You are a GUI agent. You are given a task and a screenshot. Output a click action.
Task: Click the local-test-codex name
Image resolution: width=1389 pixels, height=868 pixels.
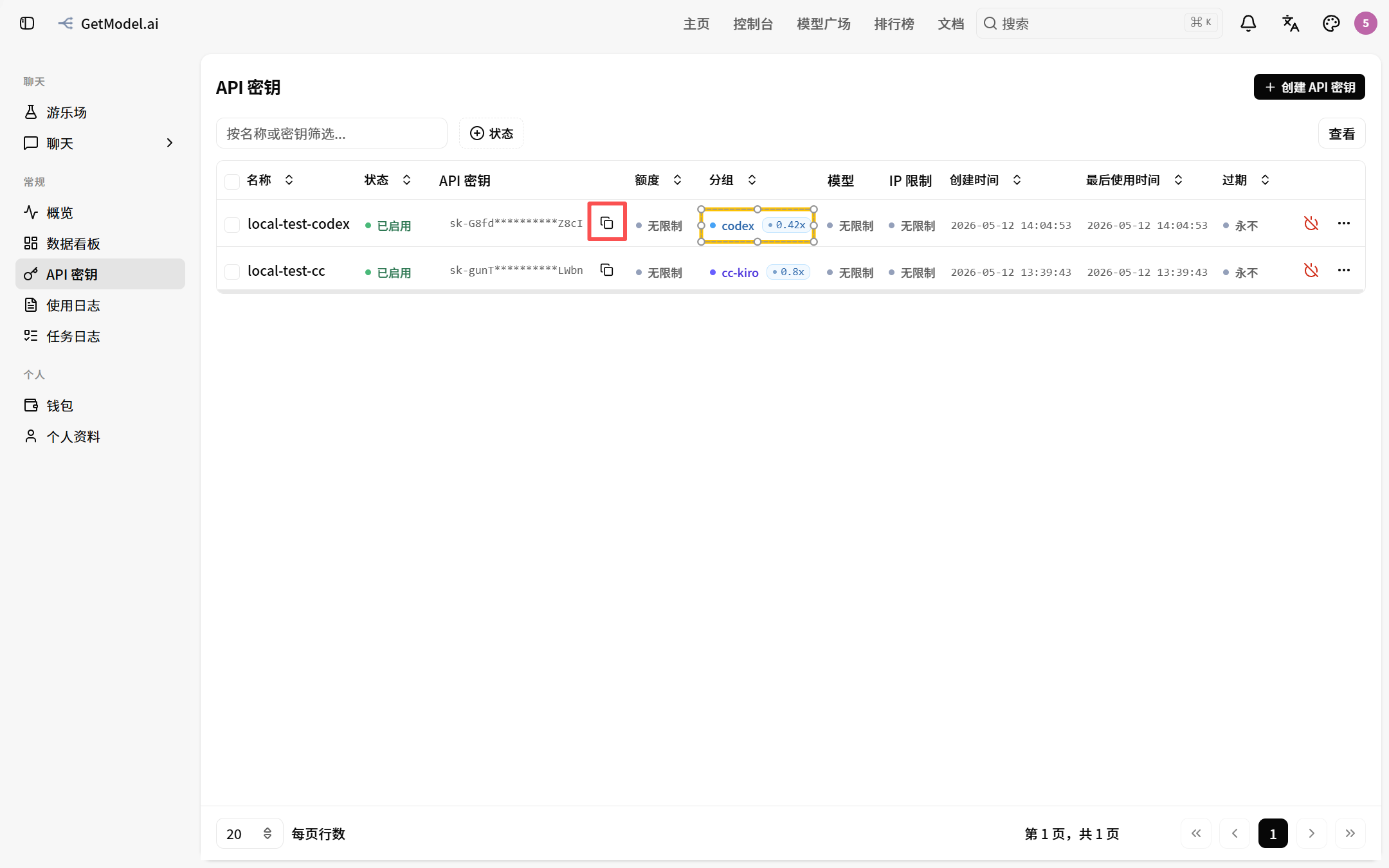pos(298,224)
